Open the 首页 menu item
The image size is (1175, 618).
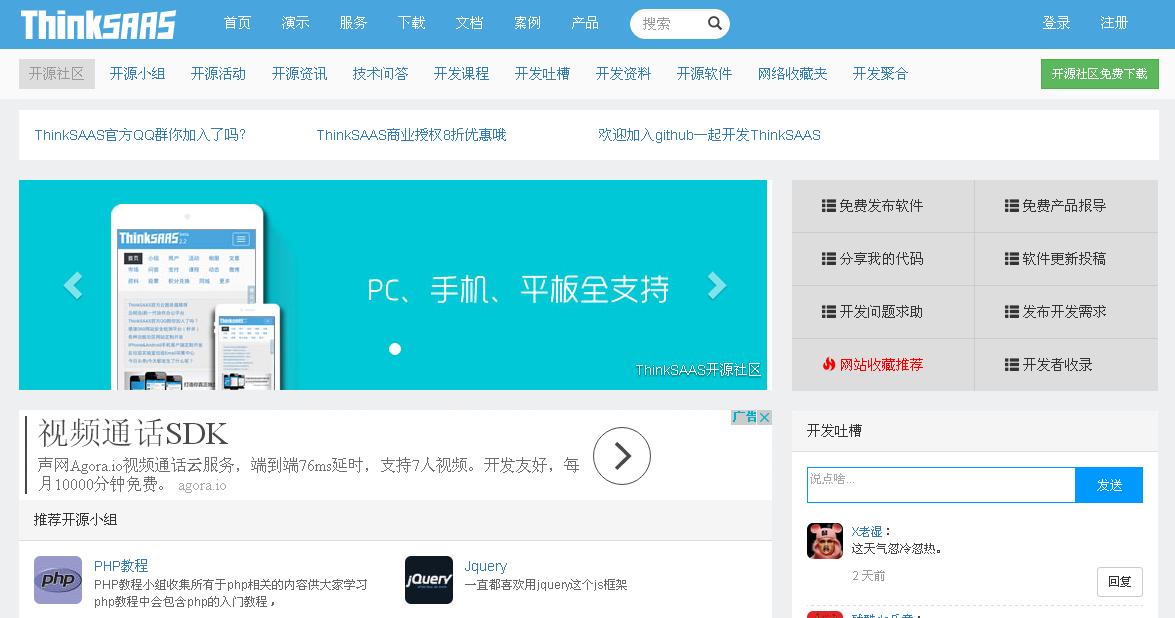click(237, 23)
